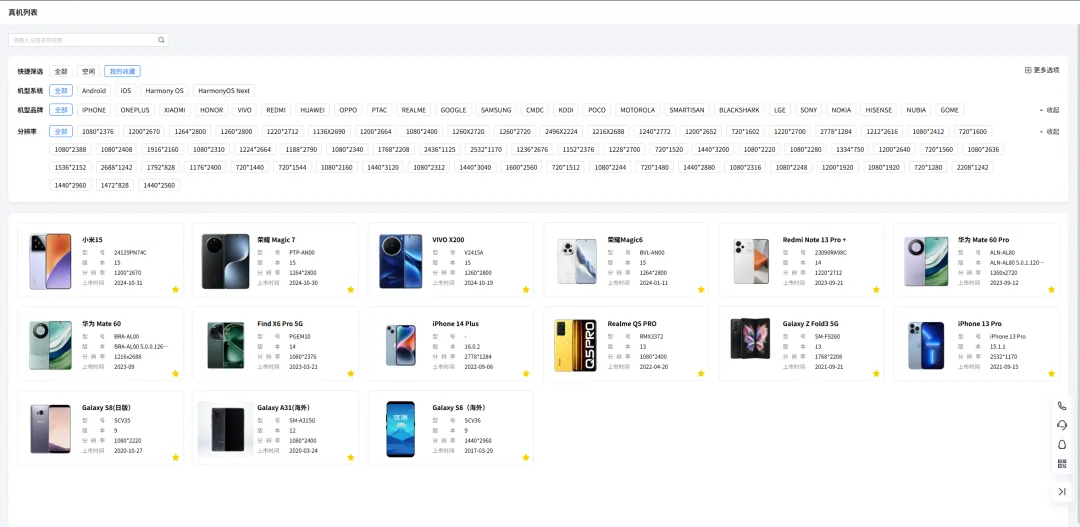1080x527 pixels.
Task: Filter brand by XIAOMI
Action: point(174,110)
